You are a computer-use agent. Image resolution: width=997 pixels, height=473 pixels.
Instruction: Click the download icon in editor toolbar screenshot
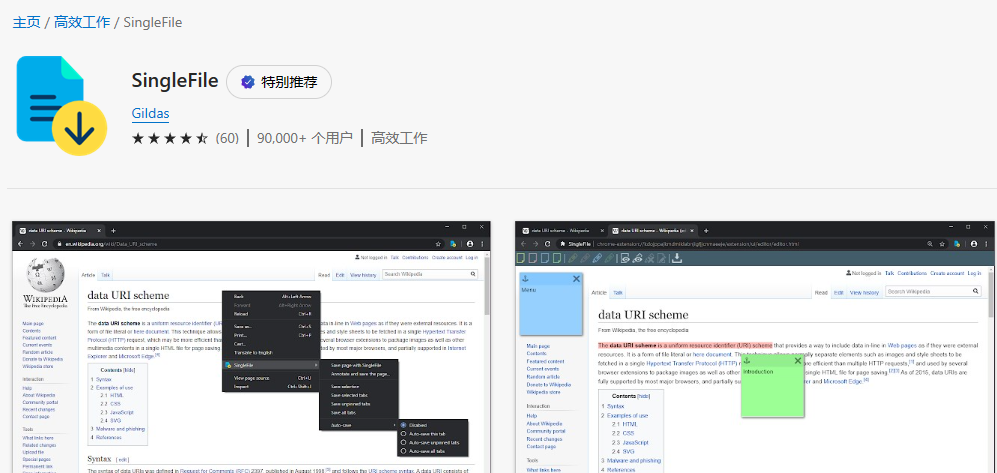point(676,258)
